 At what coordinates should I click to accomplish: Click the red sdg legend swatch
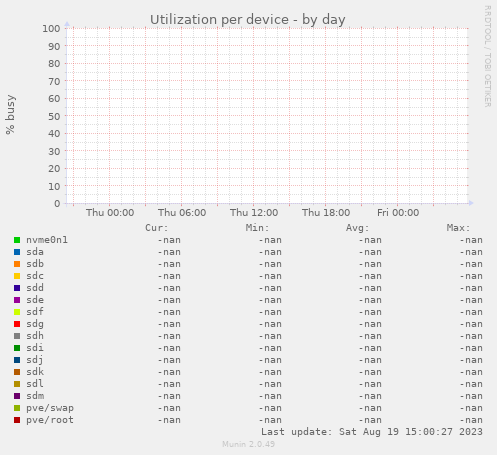(17, 324)
